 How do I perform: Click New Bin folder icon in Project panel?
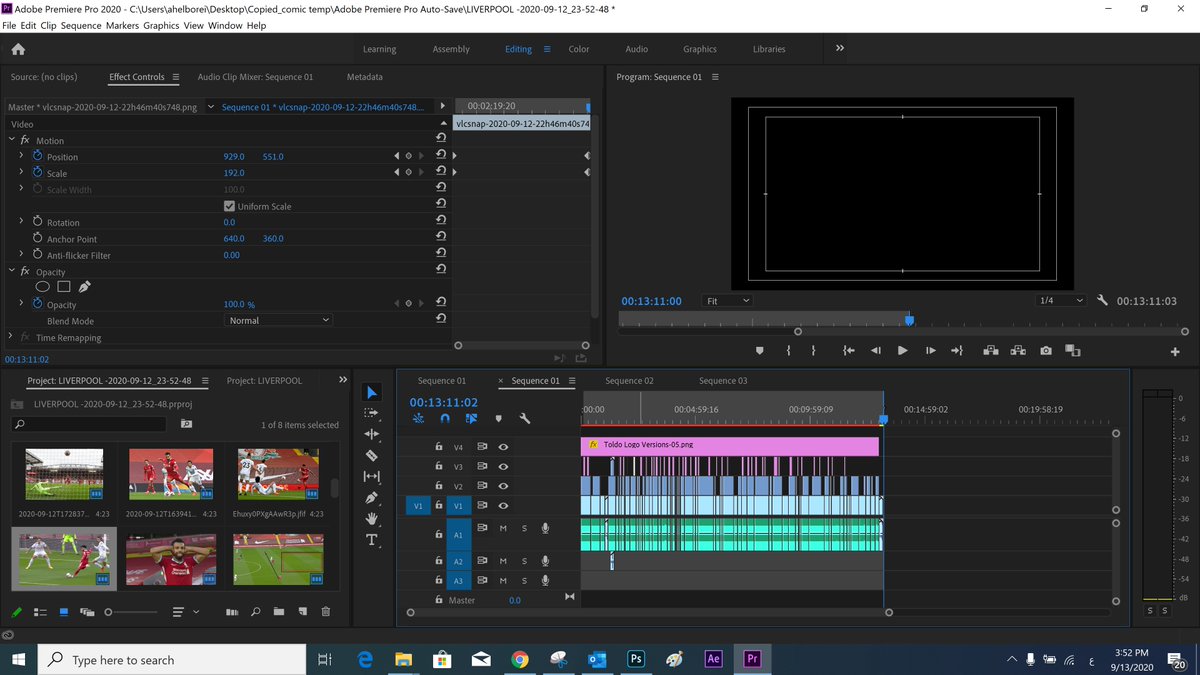[x=279, y=611]
